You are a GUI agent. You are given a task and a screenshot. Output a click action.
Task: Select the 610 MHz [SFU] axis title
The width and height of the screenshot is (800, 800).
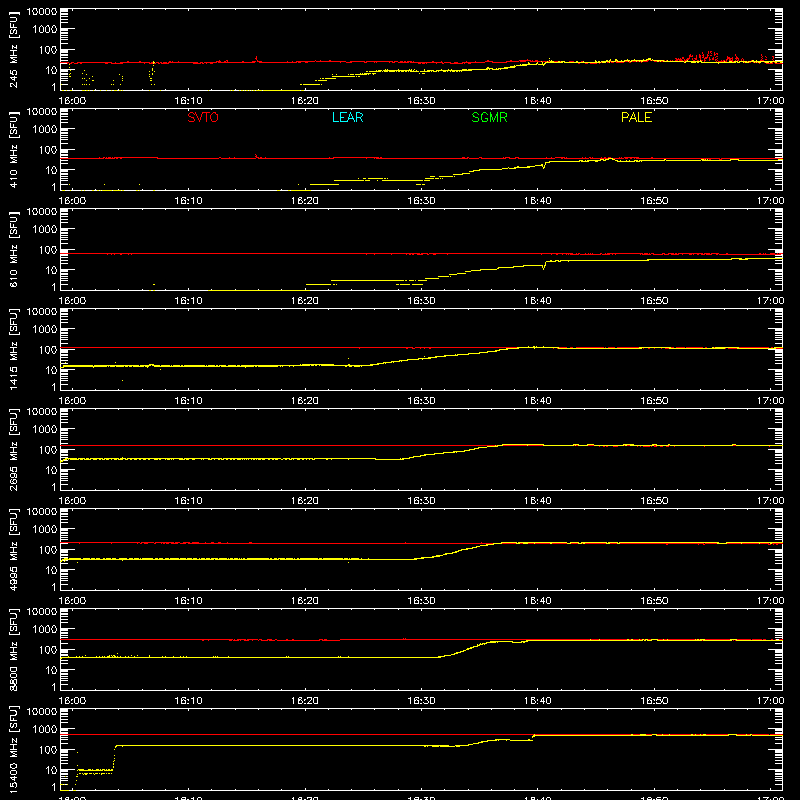(x=14, y=249)
